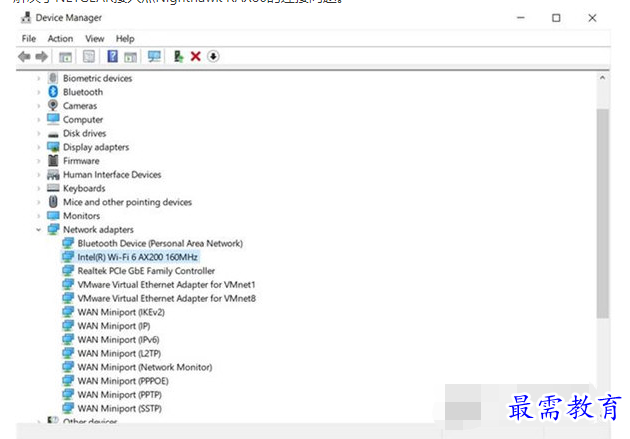Expand the Display adapters node
The image size is (630, 439).
point(39,147)
